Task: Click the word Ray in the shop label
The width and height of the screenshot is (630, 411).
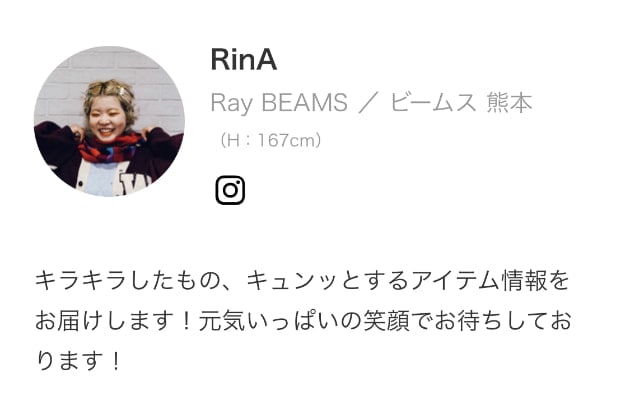Action: pyautogui.click(x=232, y=103)
